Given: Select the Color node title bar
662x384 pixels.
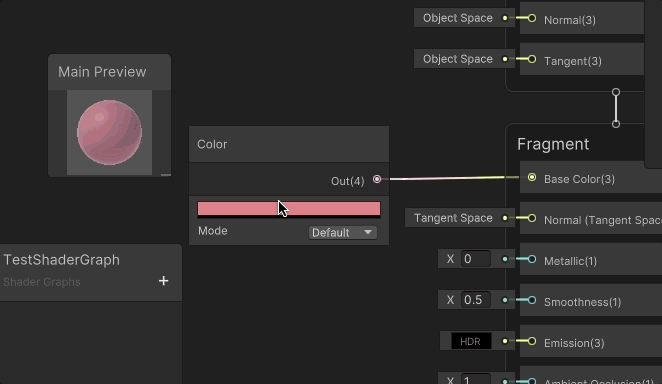Looking at the screenshot, I should pos(289,144).
